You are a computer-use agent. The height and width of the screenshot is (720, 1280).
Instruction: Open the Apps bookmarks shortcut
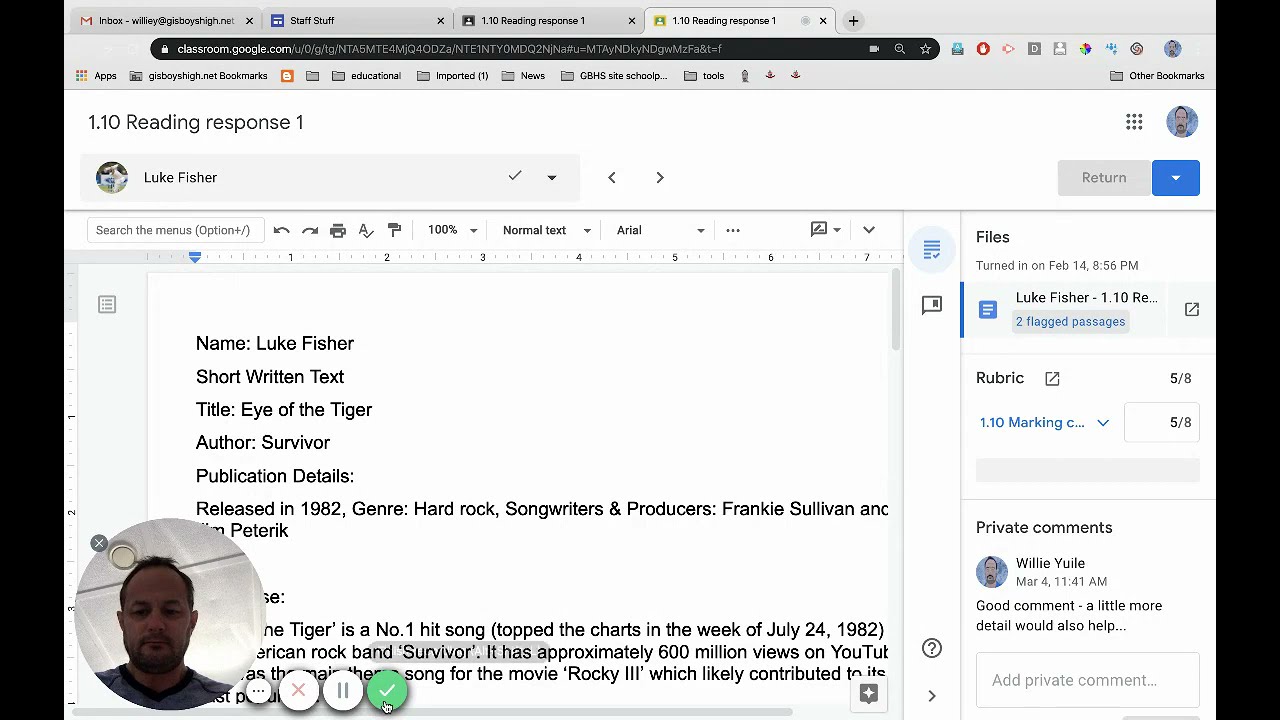(x=96, y=76)
